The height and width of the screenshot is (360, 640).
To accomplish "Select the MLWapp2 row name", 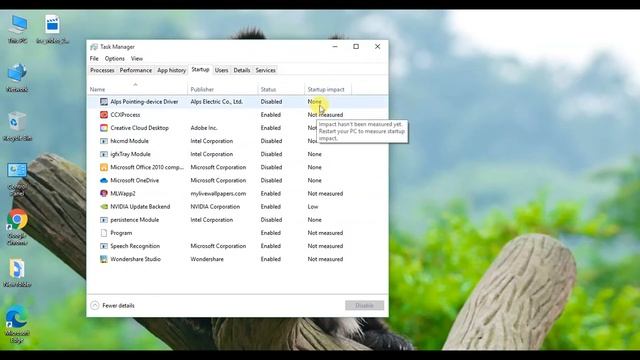I will click(123, 193).
